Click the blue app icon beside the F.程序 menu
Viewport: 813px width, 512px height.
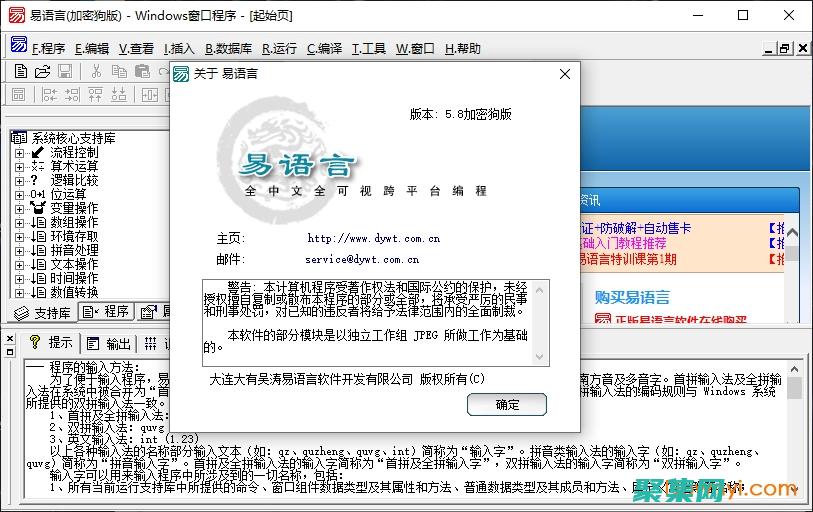click(x=19, y=45)
